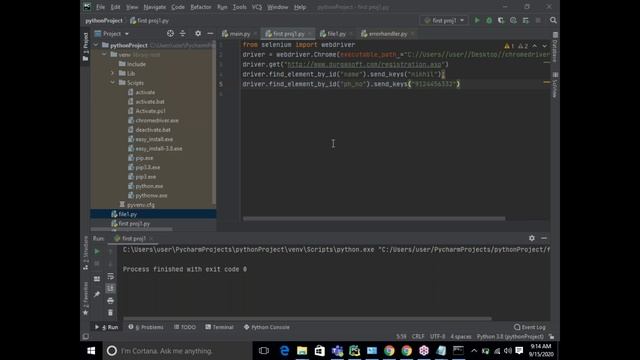Open the Python Console tool window
The height and width of the screenshot is (360, 640).
pos(267,327)
